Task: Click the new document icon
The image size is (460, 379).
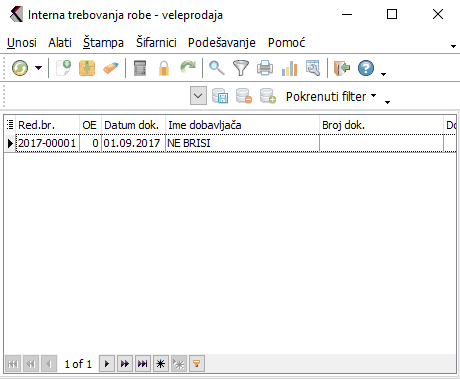Action: pos(63,68)
